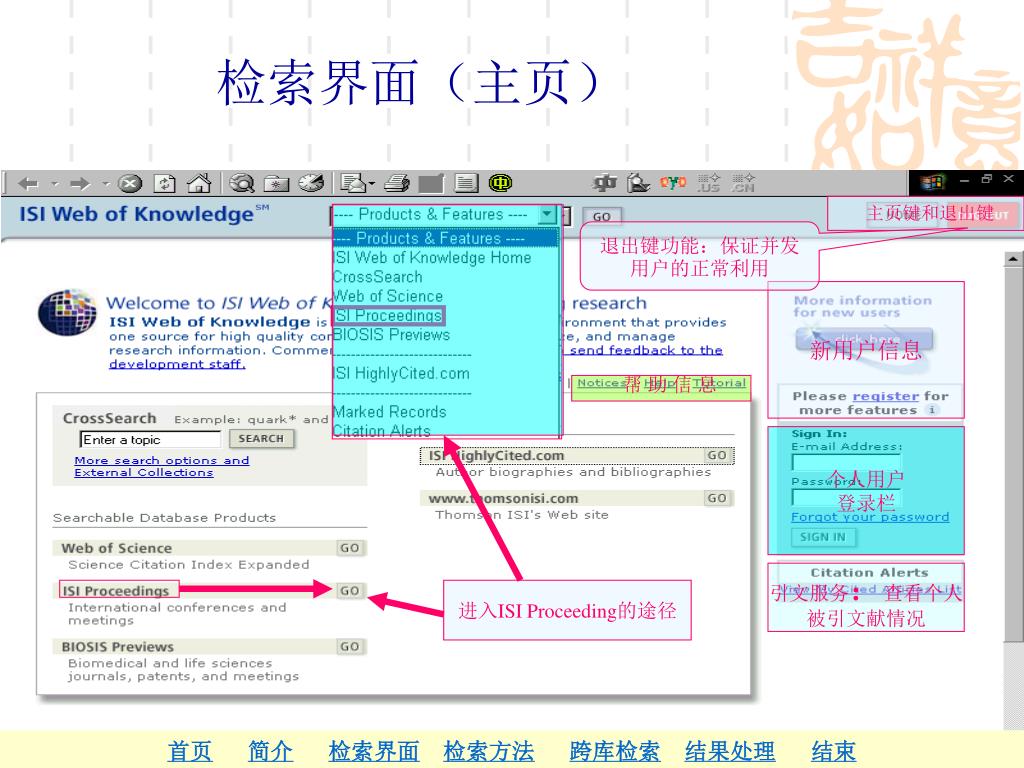Image resolution: width=1024 pixels, height=768 pixels.
Task: Click the CrossSearch SEARCH button
Action: point(261,439)
